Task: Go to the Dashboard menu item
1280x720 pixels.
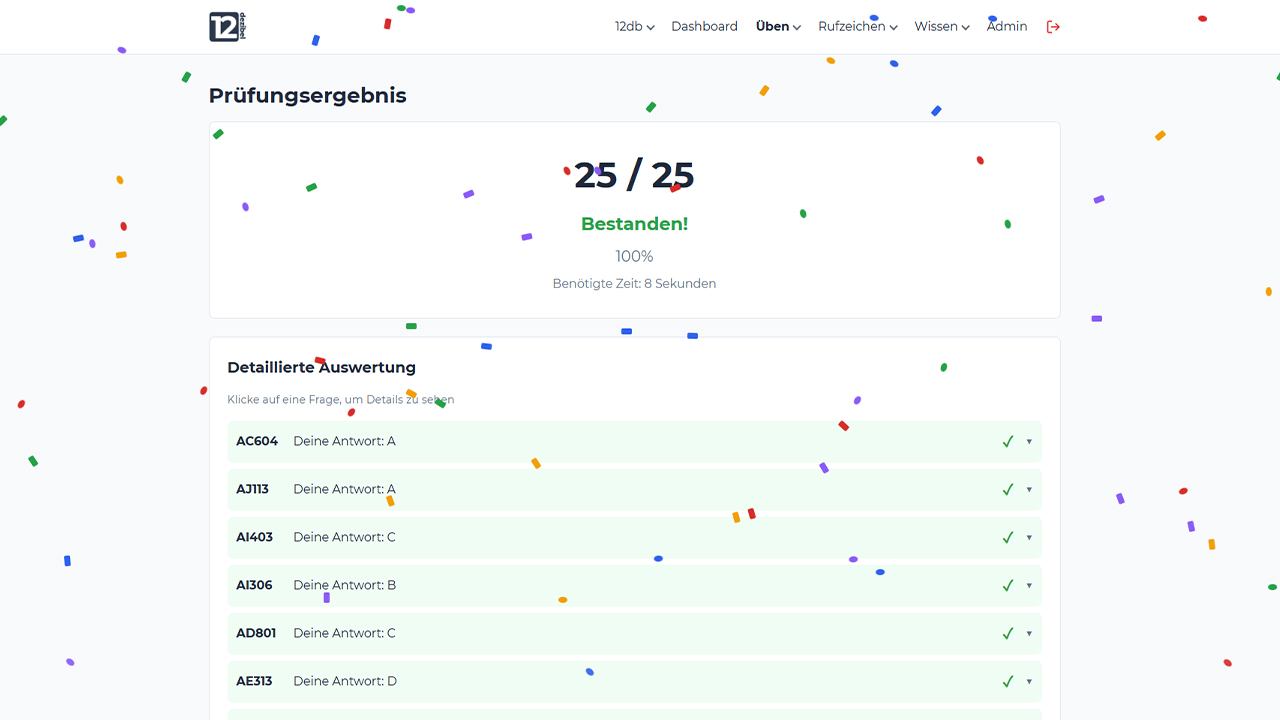Action: point(704,26)
